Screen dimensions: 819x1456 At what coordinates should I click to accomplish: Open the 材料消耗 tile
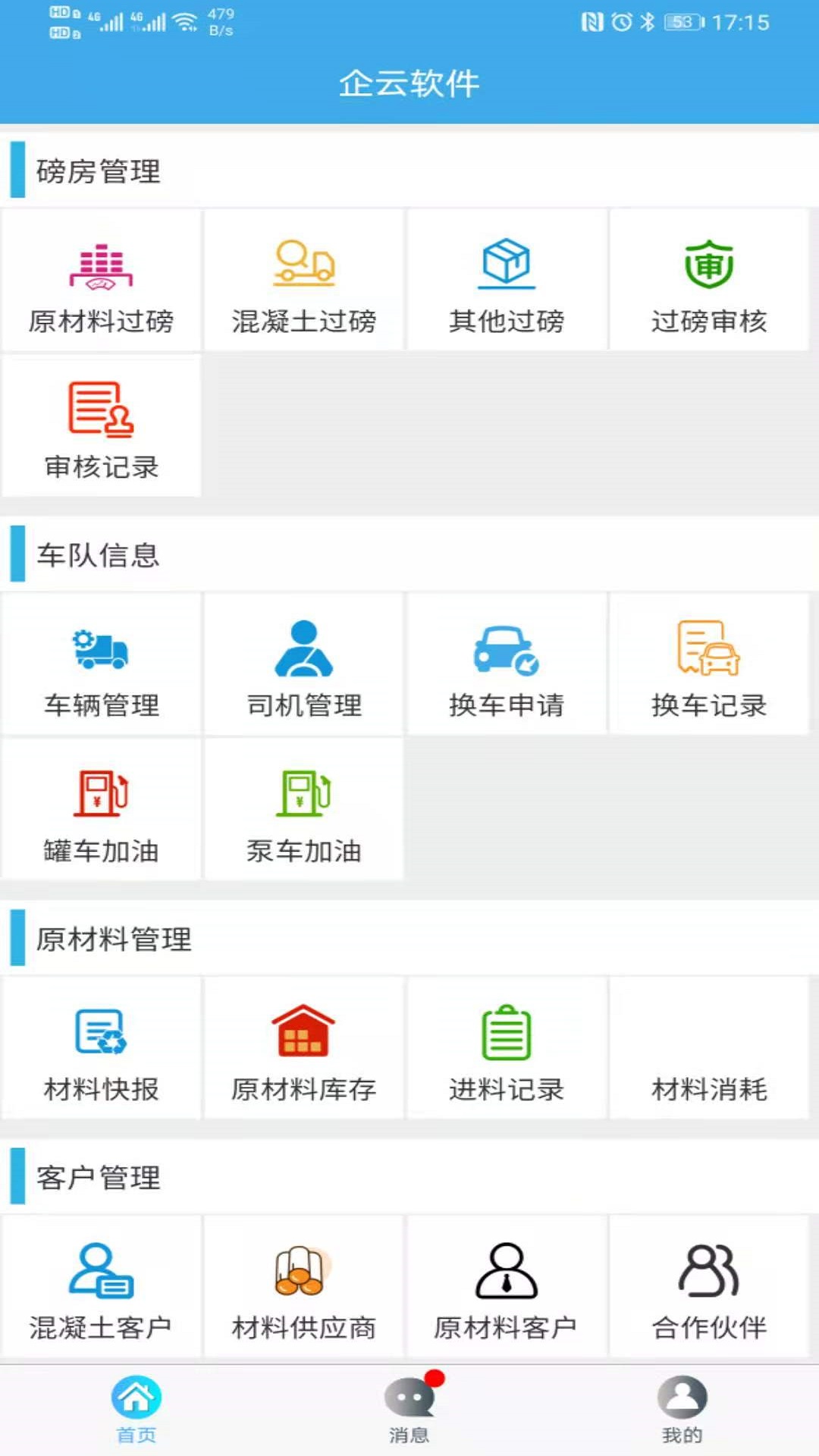pos(709,1048)
